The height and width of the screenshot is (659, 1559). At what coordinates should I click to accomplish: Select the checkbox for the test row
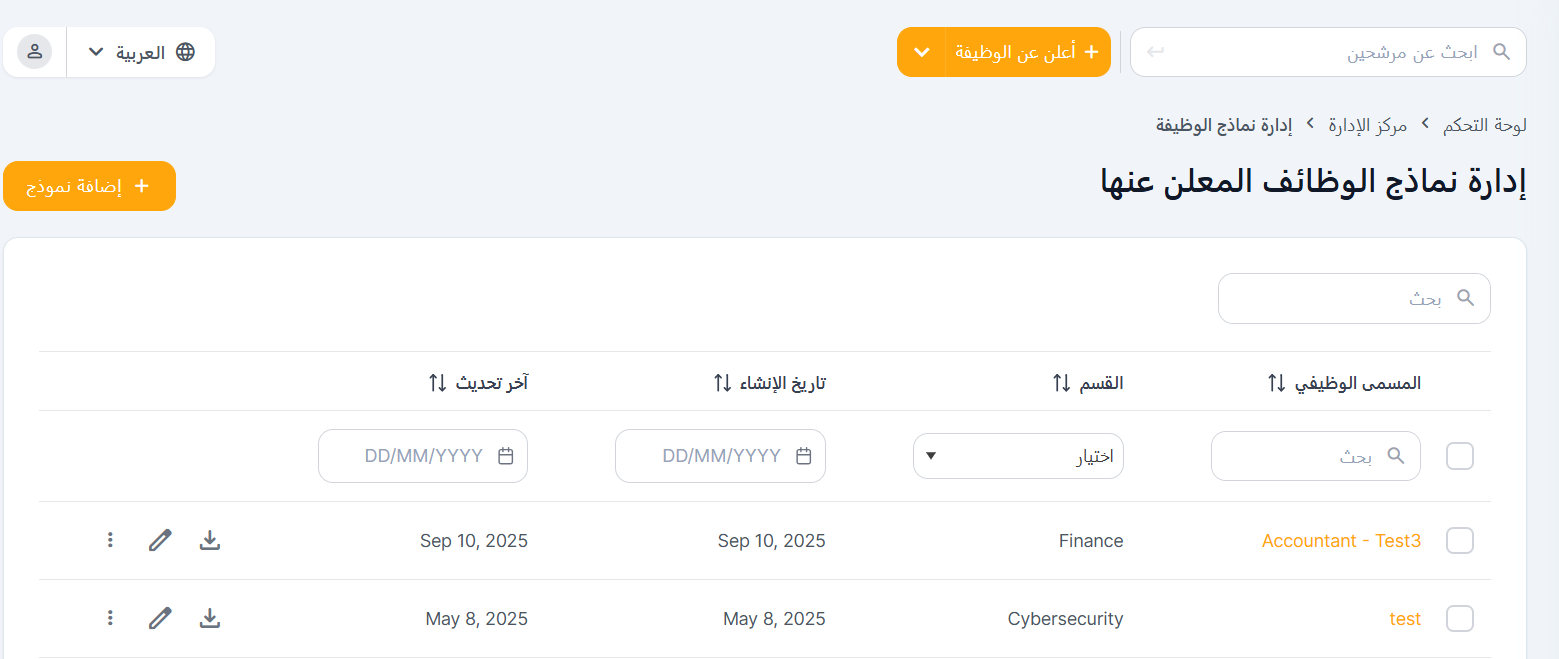[1460, 619]
